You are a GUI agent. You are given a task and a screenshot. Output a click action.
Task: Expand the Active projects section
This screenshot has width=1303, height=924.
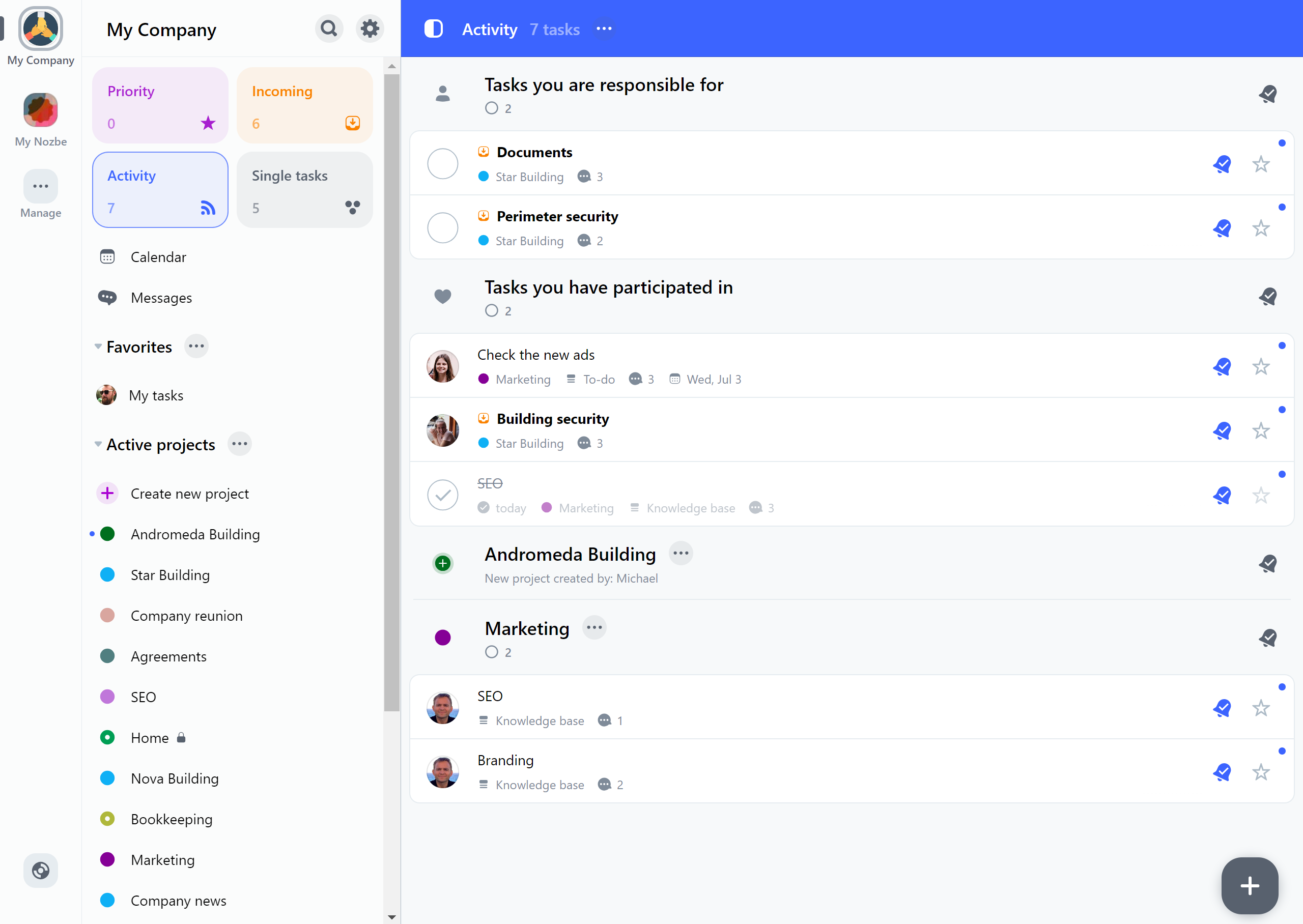coord(97,444)
